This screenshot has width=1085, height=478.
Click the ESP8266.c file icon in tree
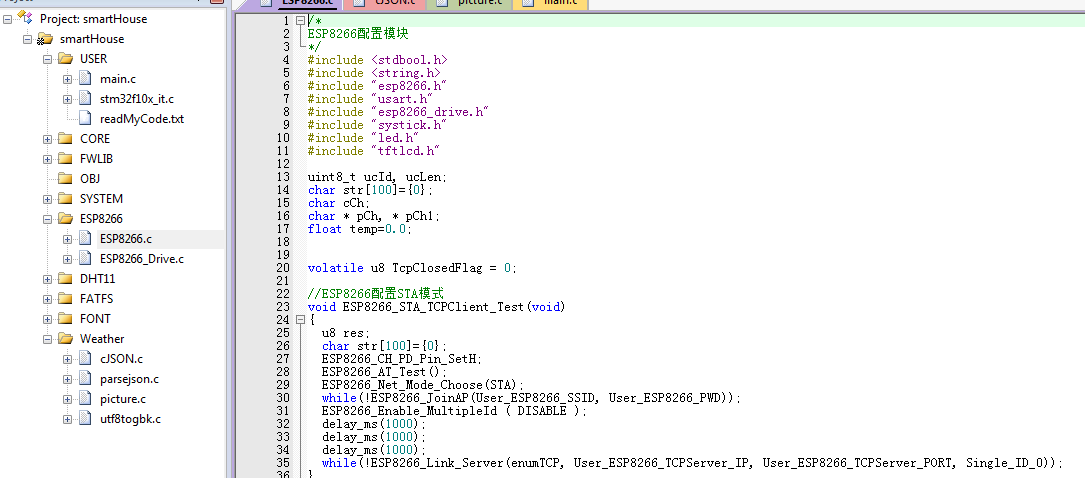(85, 239)
